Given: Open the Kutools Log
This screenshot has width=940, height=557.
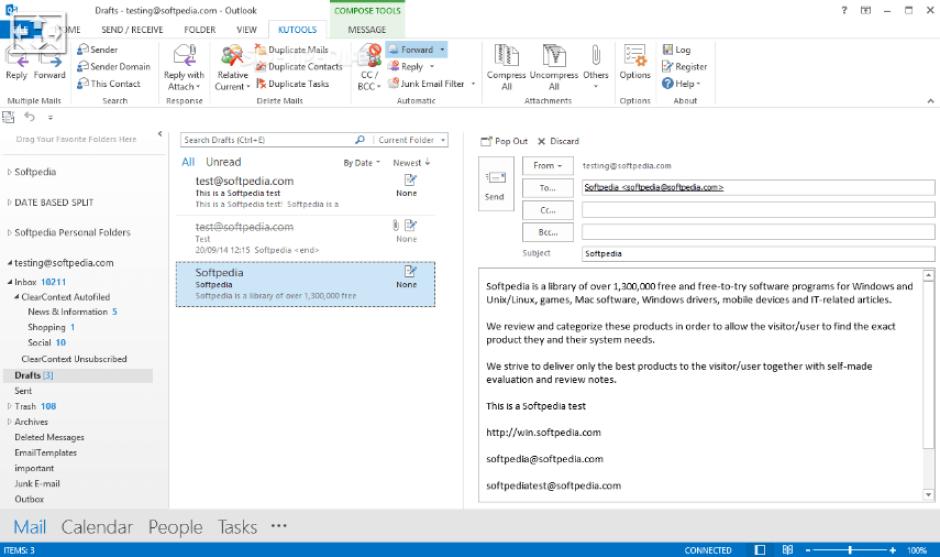Looking at the screenshot, I should click(x=676, y=50).
